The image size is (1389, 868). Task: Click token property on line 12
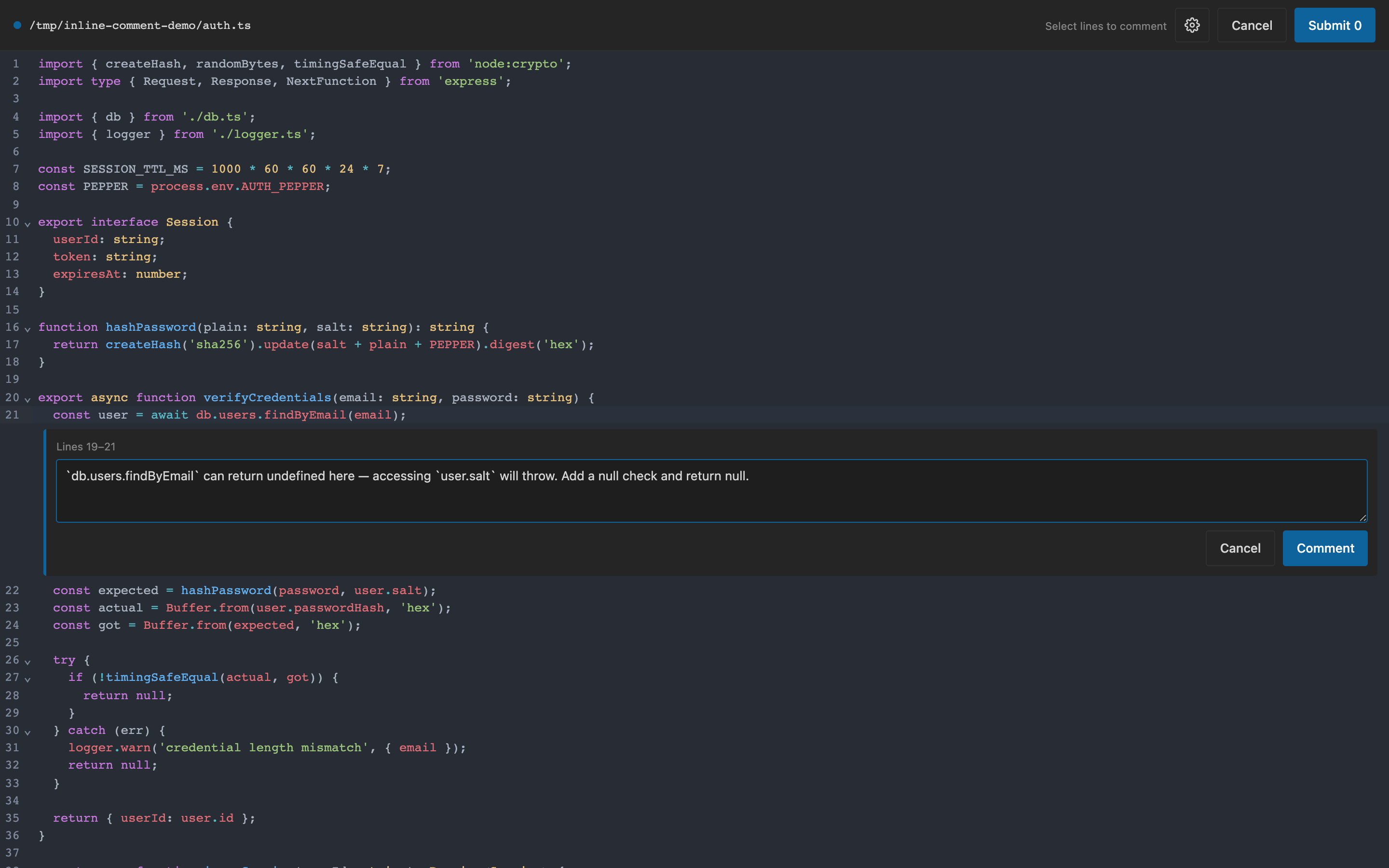click(72, 257)
